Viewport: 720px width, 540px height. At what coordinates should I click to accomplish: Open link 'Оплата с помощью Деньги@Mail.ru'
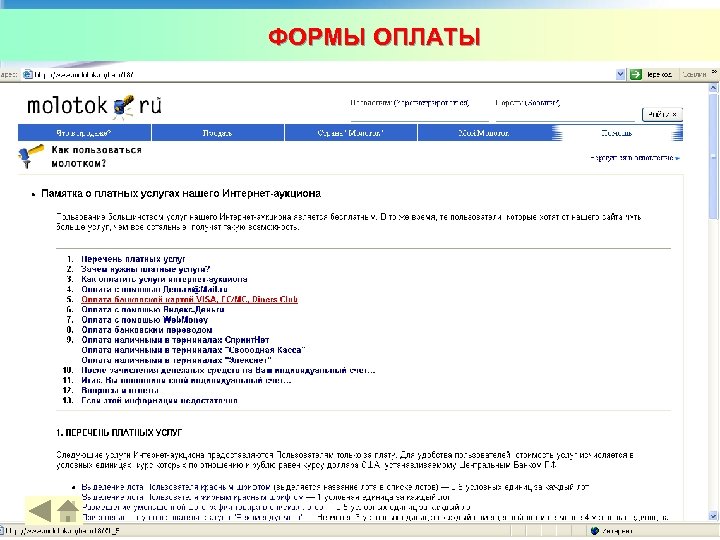154,289
